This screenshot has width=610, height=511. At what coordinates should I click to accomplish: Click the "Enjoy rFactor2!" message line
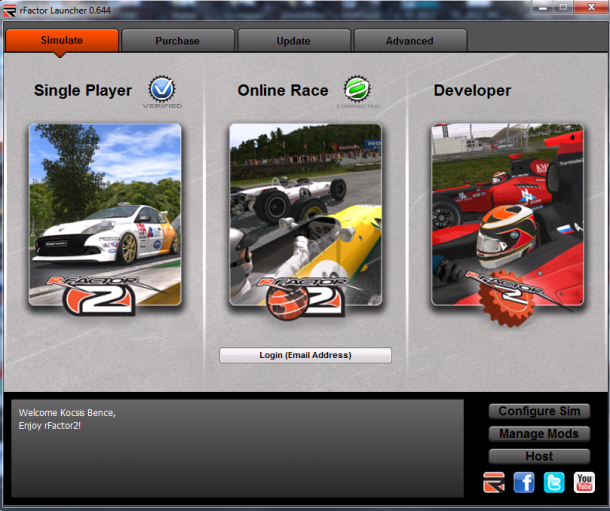pos(50,425)
